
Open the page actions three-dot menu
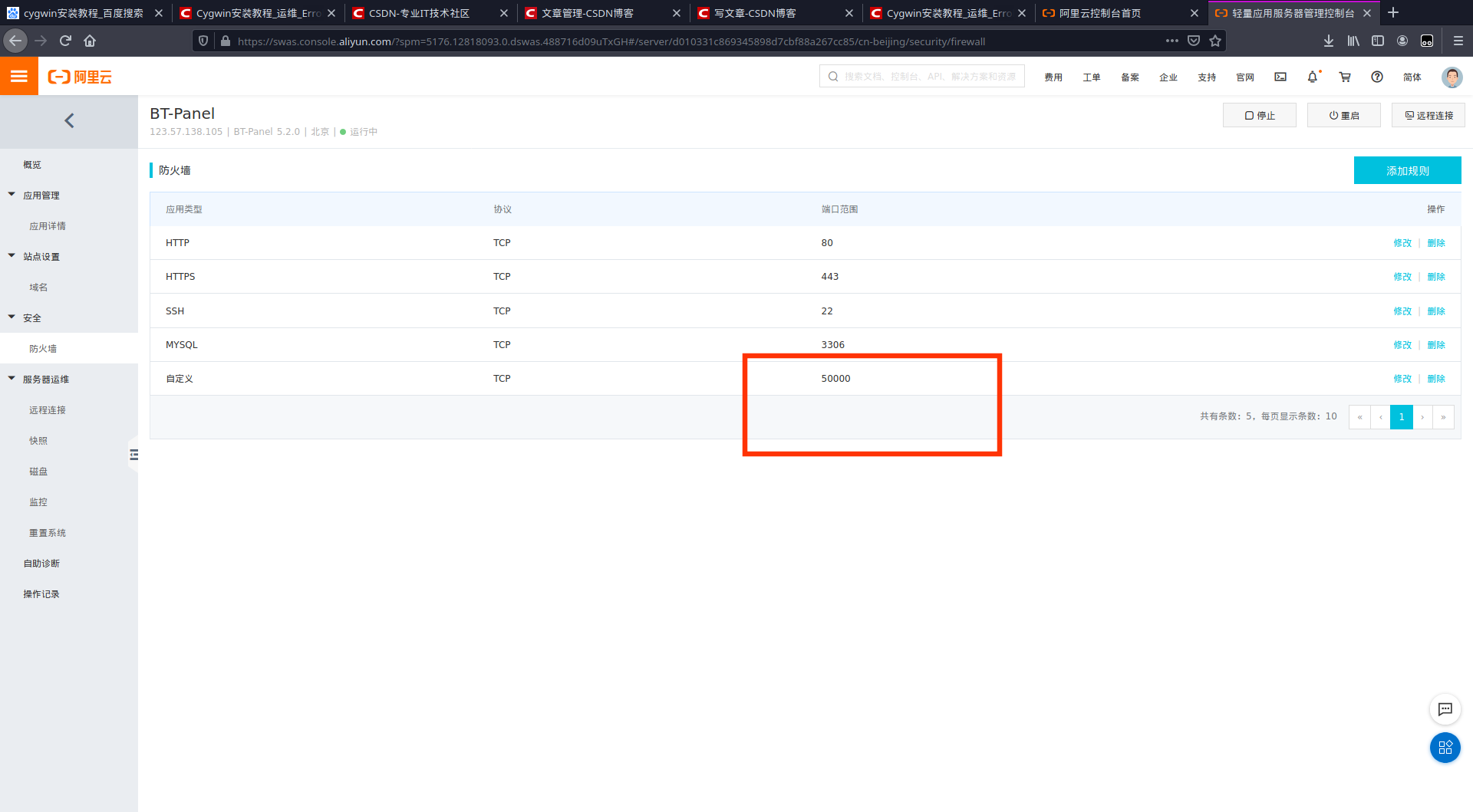[1172, 41]
